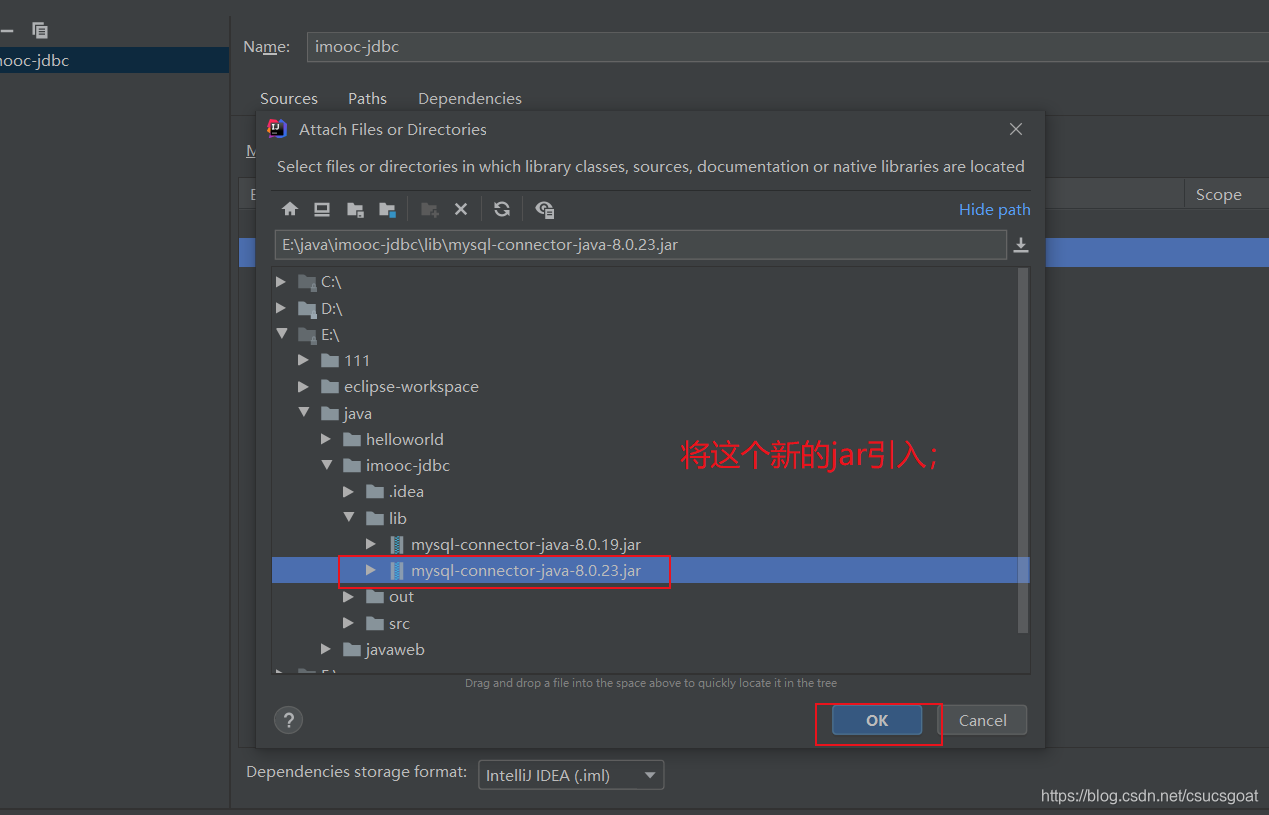Viewport: 1269px width, 815px height.
Task: Open Dependencies storage format dropdown
Action: tap(571, 775)
